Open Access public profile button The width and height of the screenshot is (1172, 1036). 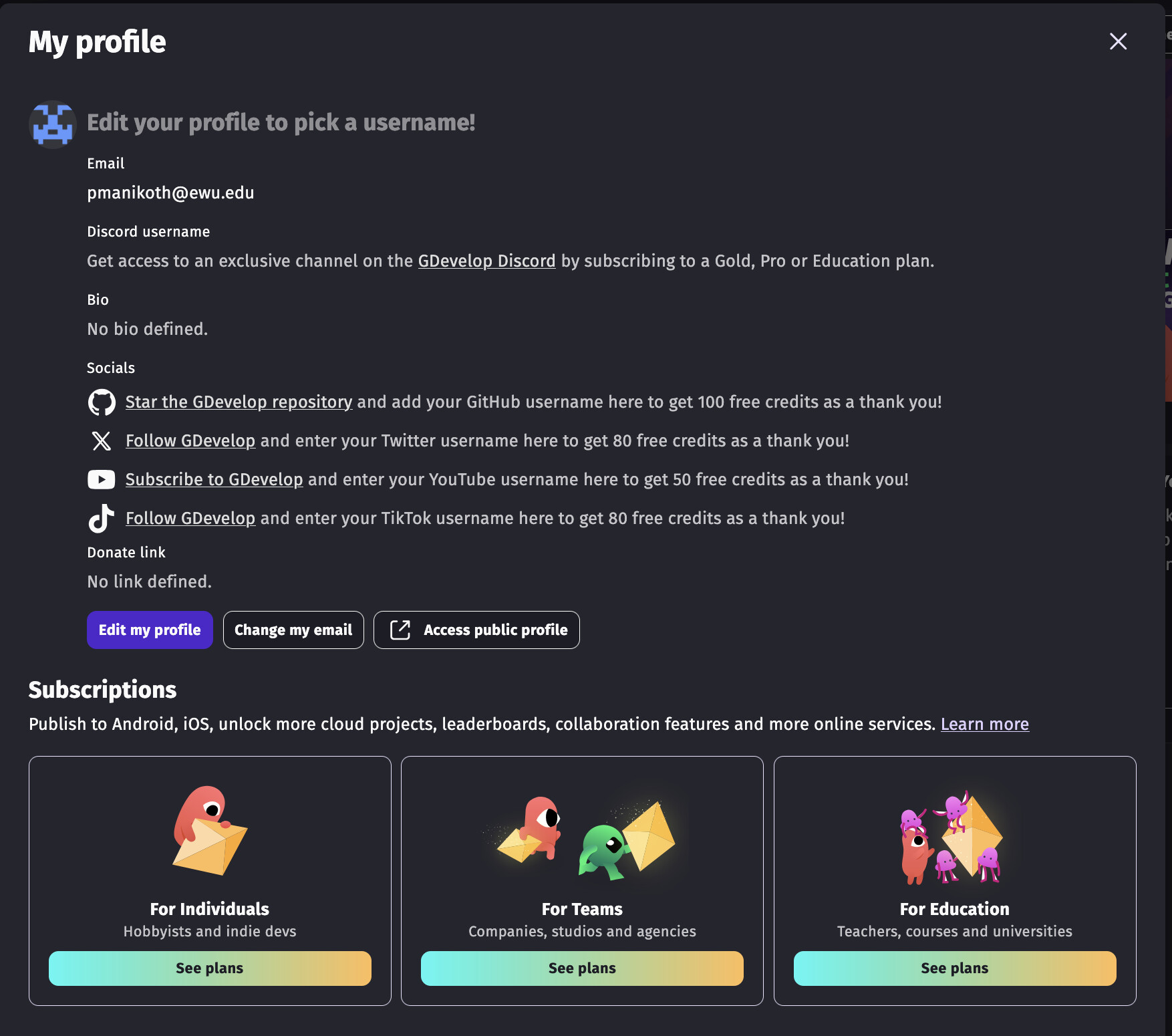[476, 630]
